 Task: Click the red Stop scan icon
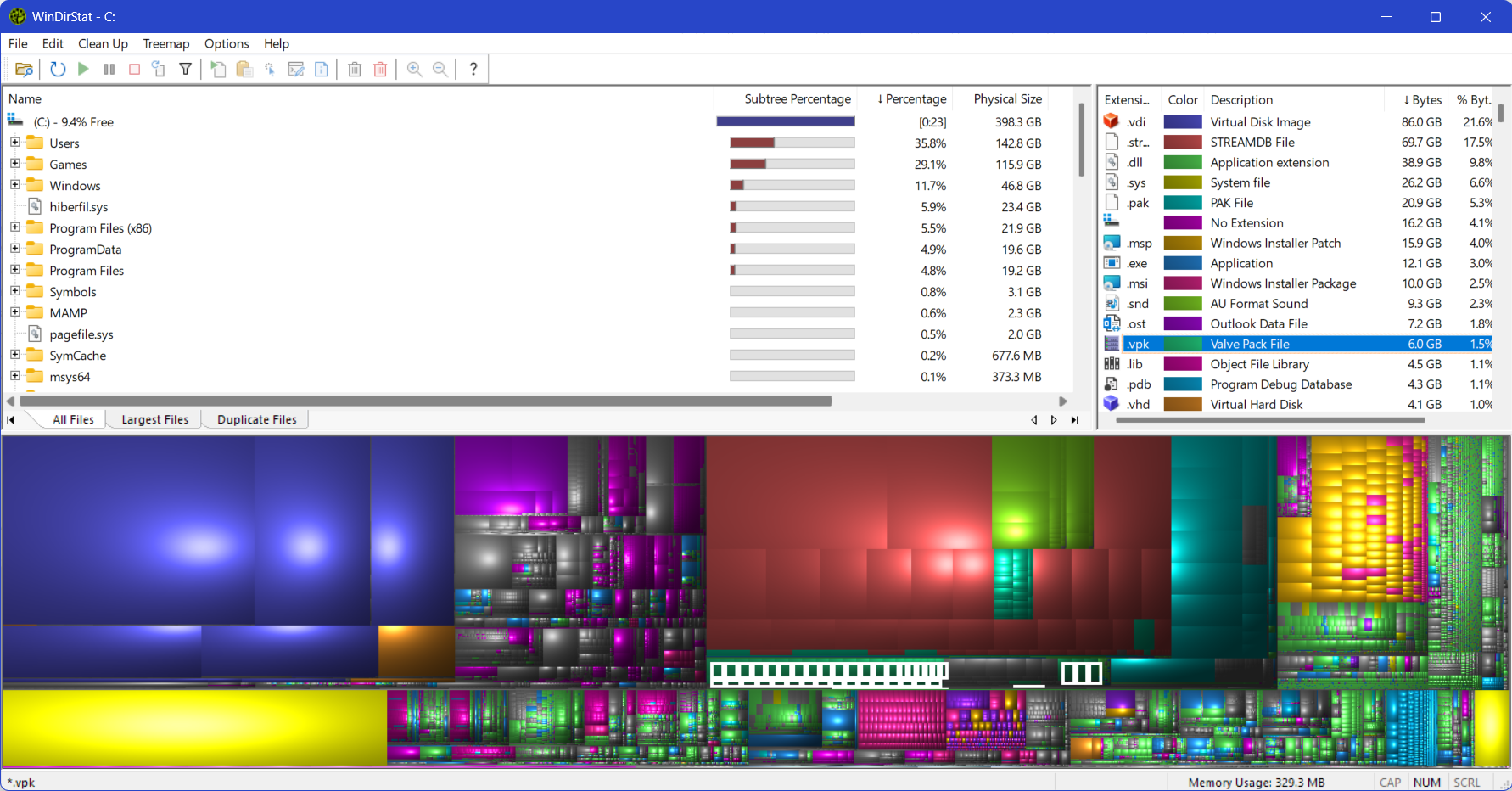[134, 70]
